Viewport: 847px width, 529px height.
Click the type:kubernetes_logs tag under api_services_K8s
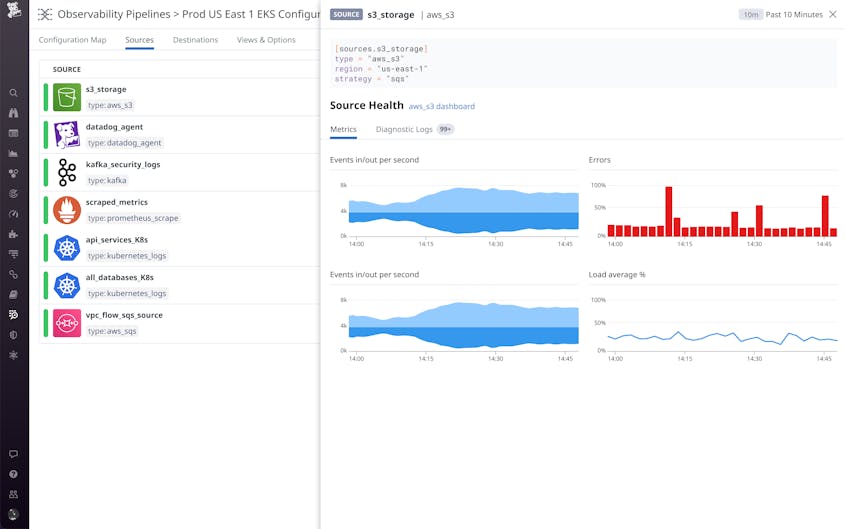[x=127, y=256]
